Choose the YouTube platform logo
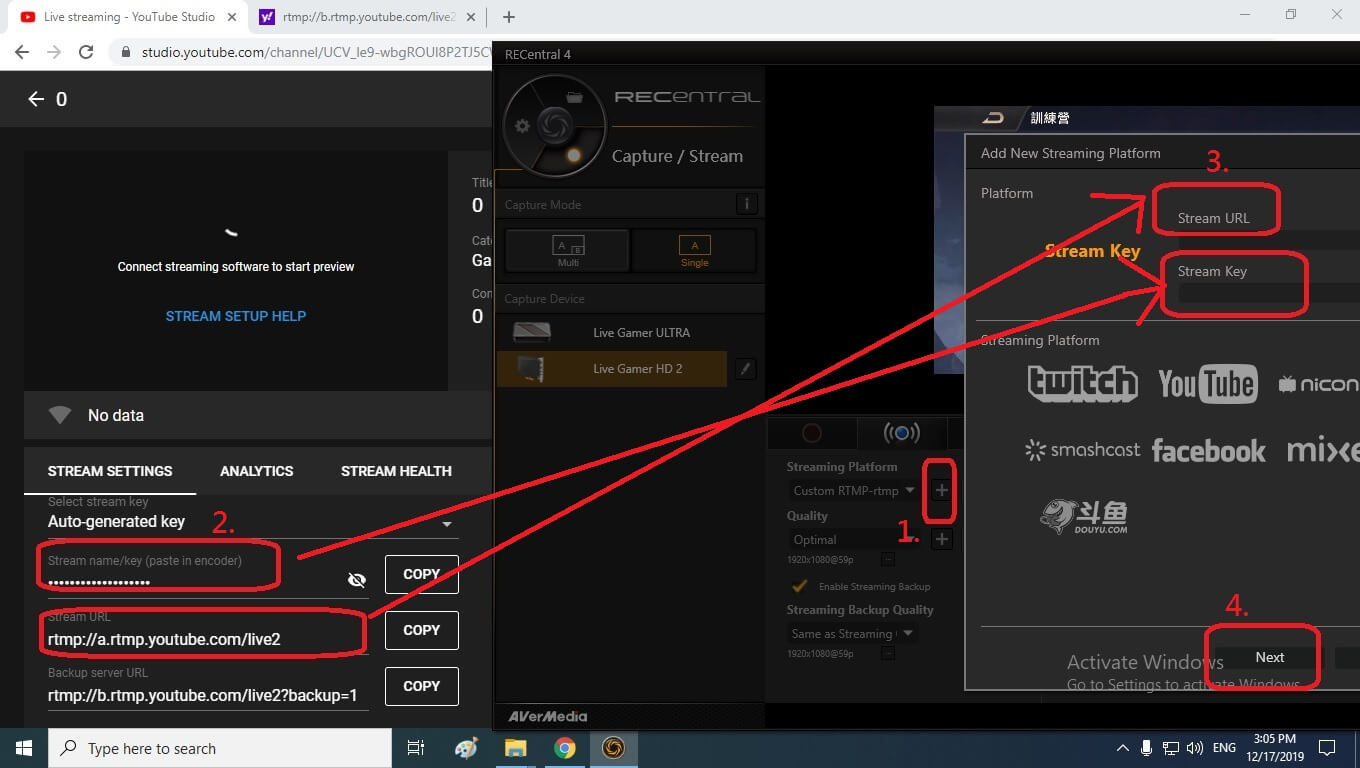1360x768 pixels. click(x=1207, y=383)
